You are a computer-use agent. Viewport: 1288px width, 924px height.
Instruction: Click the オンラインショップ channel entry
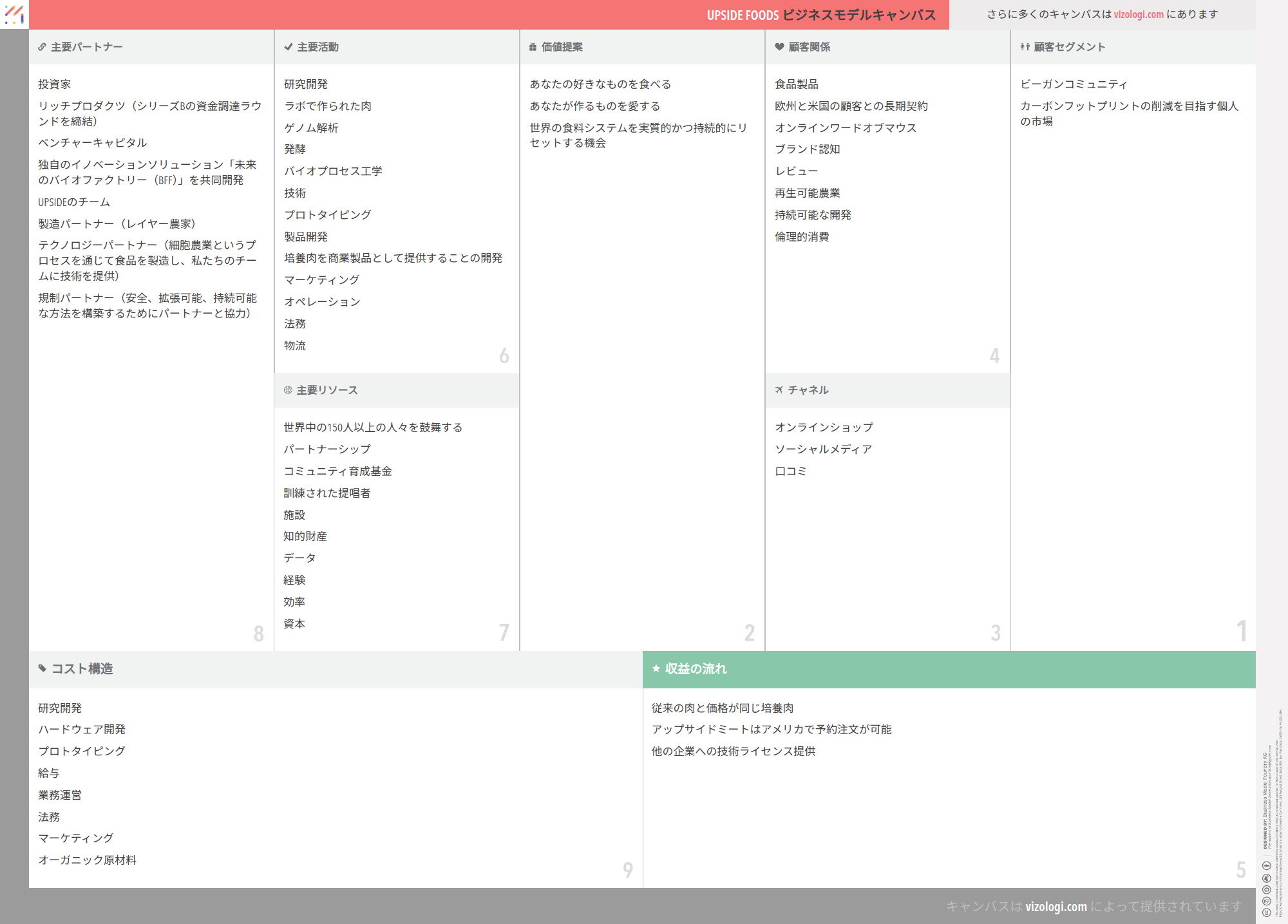(824, 428)
